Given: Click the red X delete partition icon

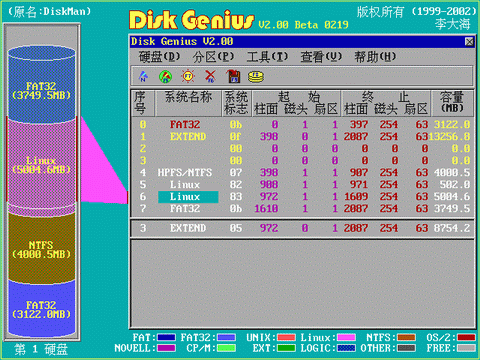Looking at the screenshot, I should coord(210,76).
